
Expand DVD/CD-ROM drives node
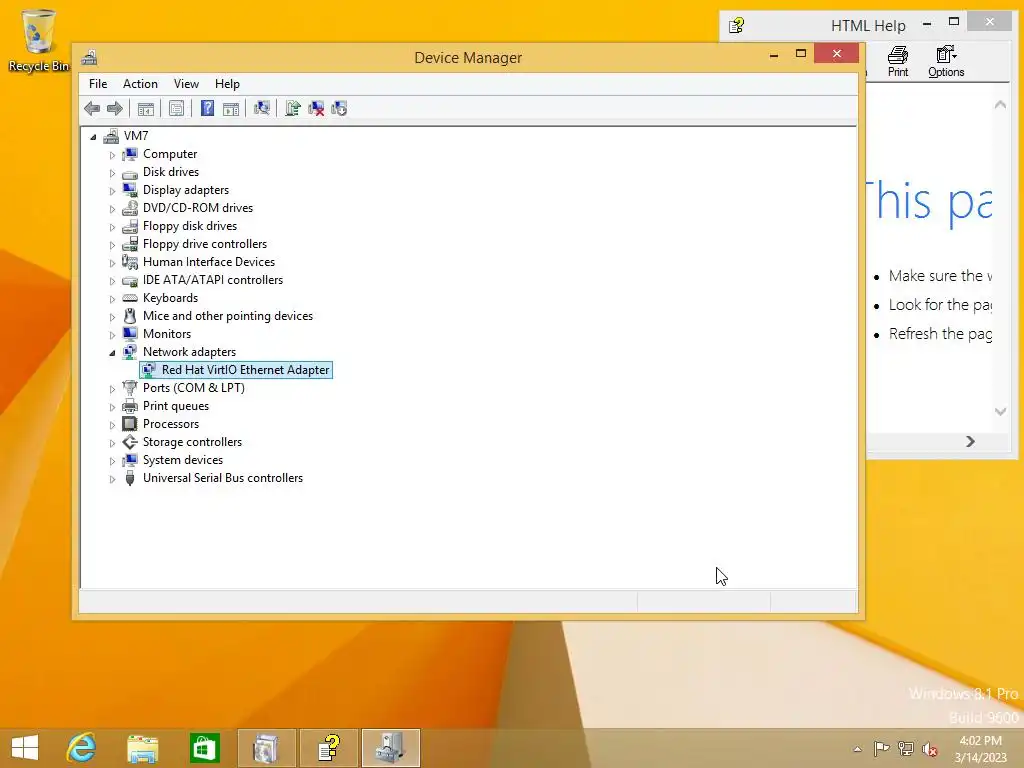(112, 209)
